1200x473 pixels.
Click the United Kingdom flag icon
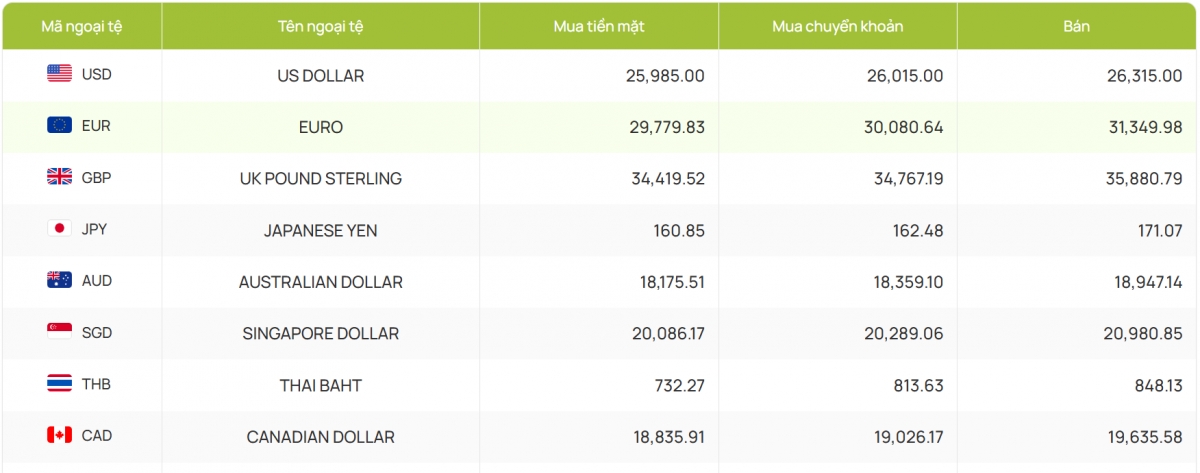pos(59,177)
